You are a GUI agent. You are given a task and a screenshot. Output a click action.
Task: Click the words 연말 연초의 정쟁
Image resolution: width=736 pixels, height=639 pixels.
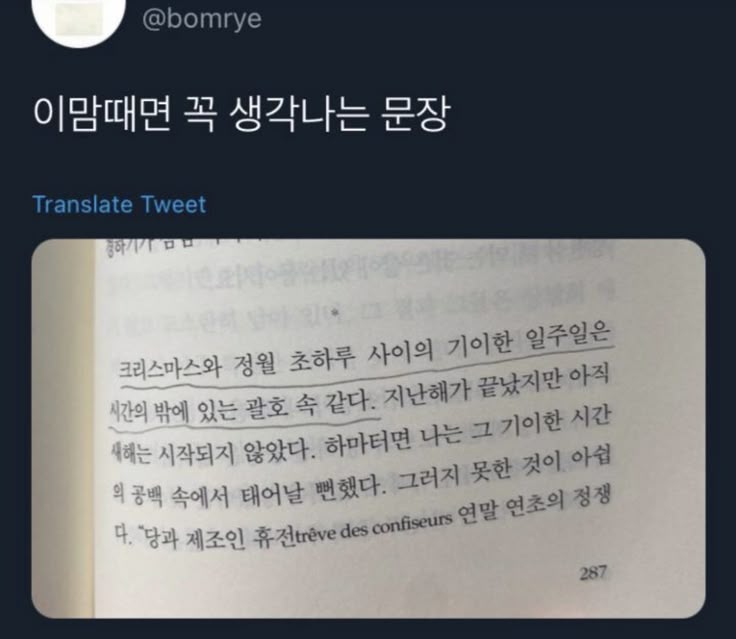[534, 503]
